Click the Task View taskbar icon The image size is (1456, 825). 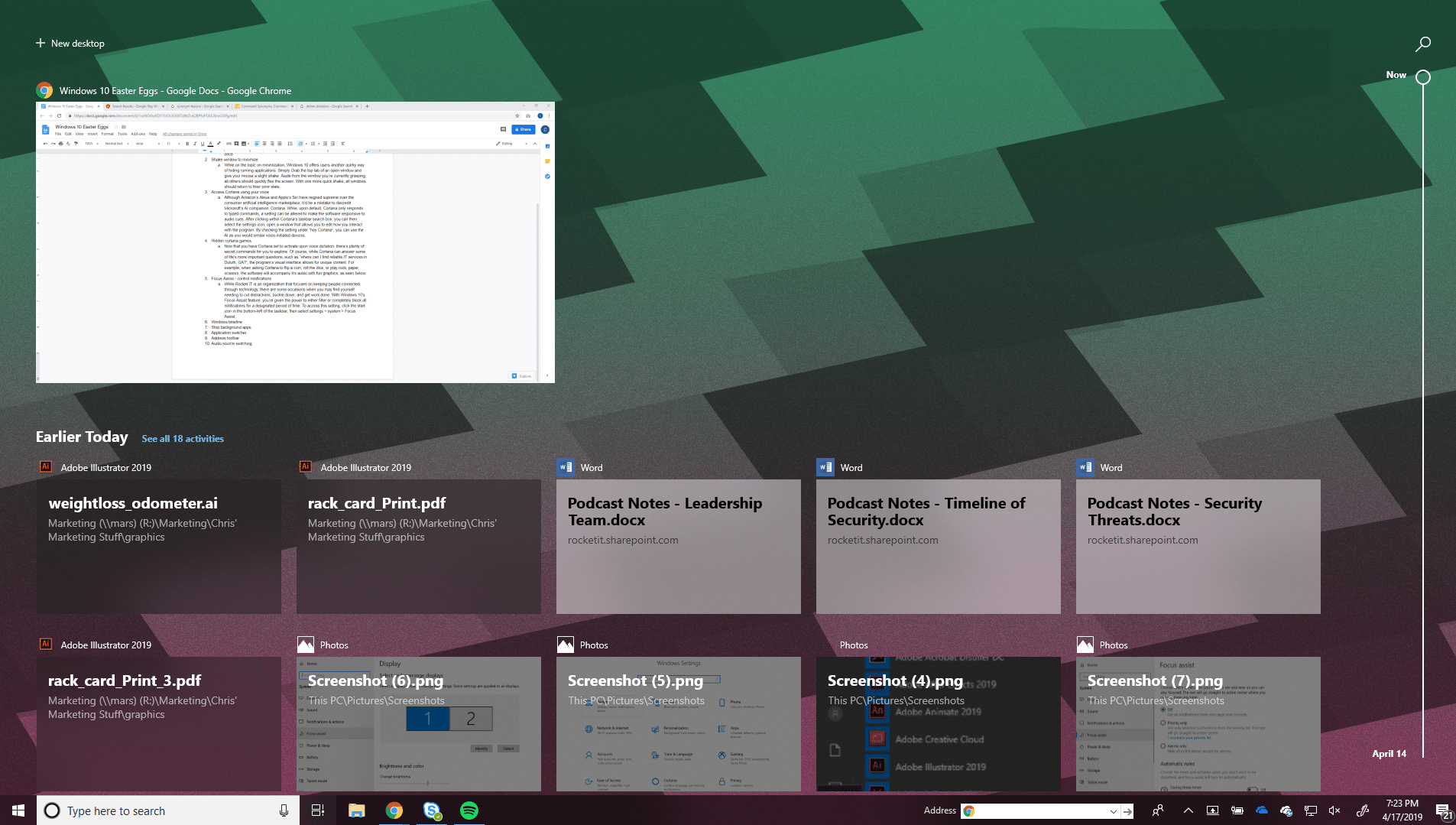(x=318, y=810)
